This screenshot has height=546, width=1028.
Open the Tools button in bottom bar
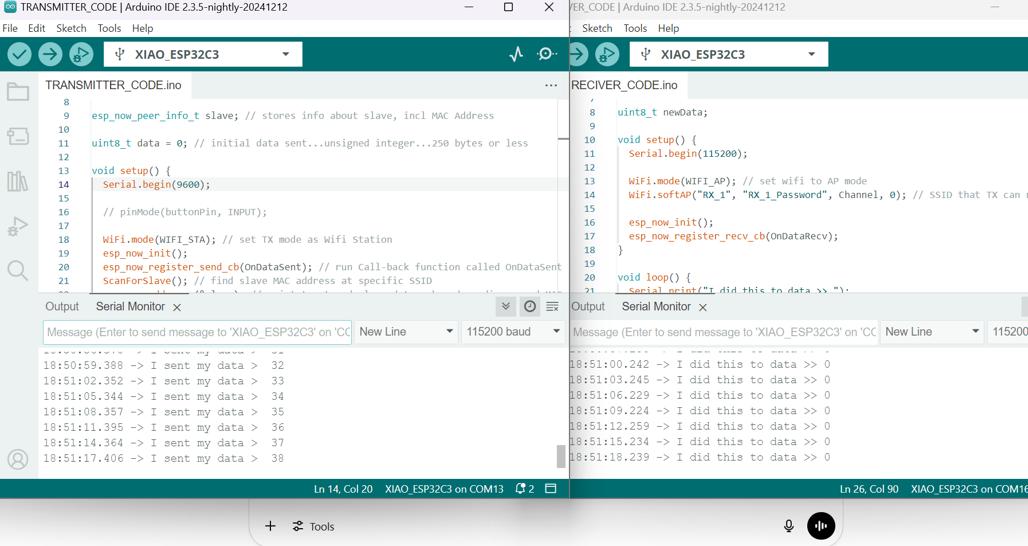tap(313, 526)
